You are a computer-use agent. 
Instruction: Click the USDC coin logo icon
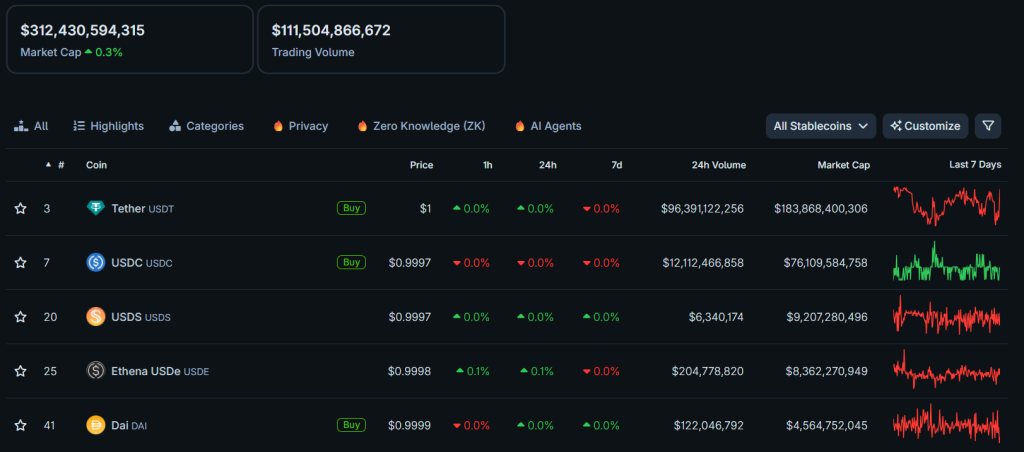96,262
